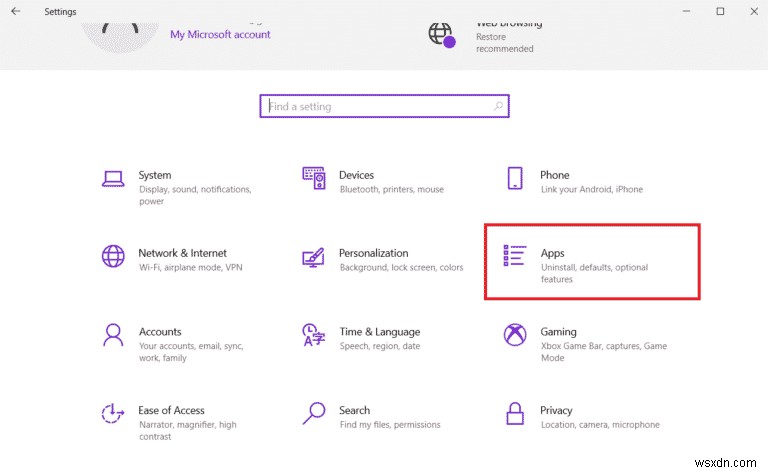Click the Restore recommended text under Web browsing
This screenshot has width=768, height=473.
click(505, 42)
